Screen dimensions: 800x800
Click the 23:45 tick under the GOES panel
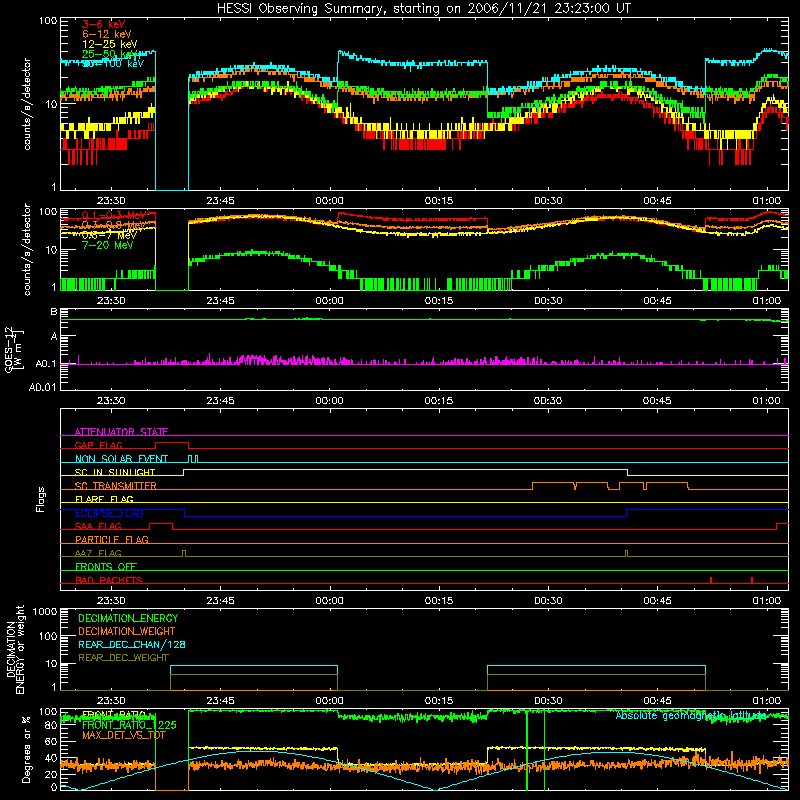[220, 401]
